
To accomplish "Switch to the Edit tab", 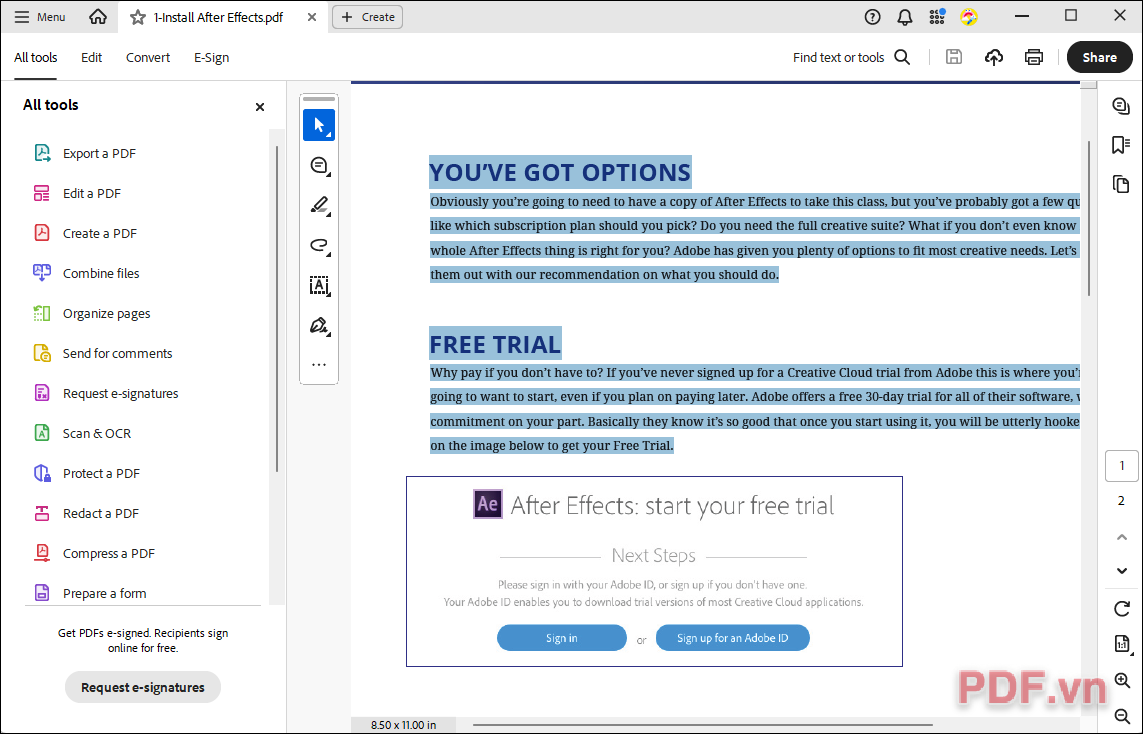I will [91, 58].
